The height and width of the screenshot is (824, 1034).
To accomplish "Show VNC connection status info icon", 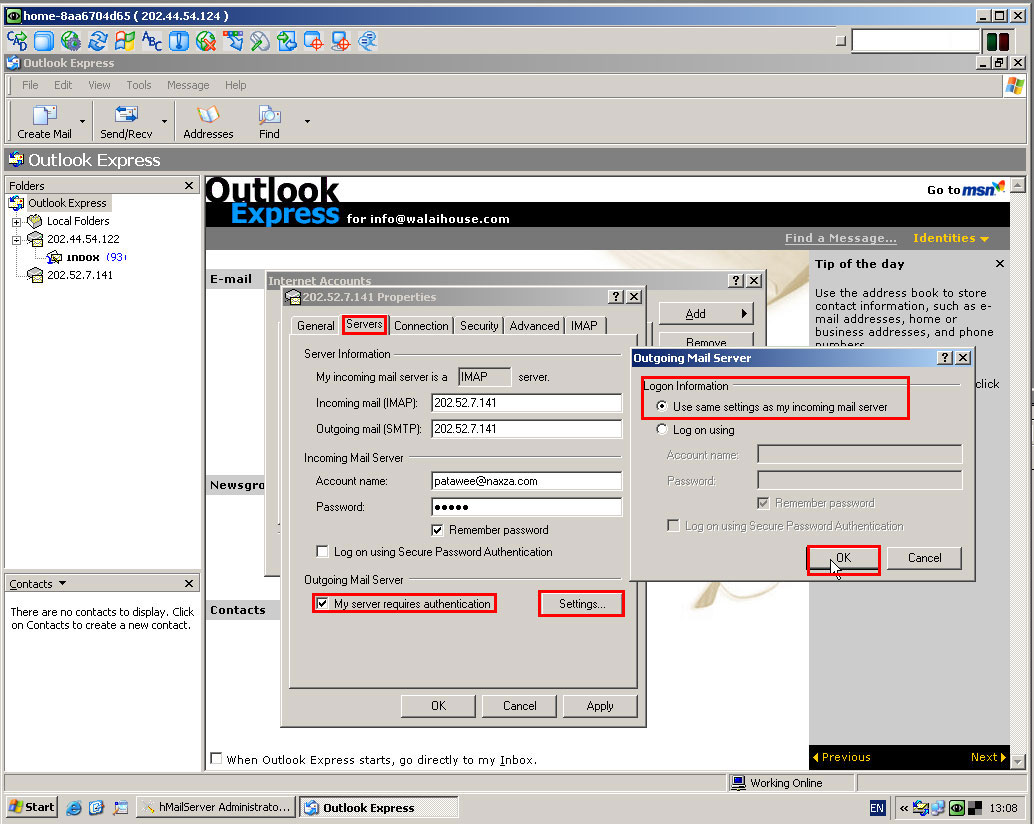I will 179,41.
